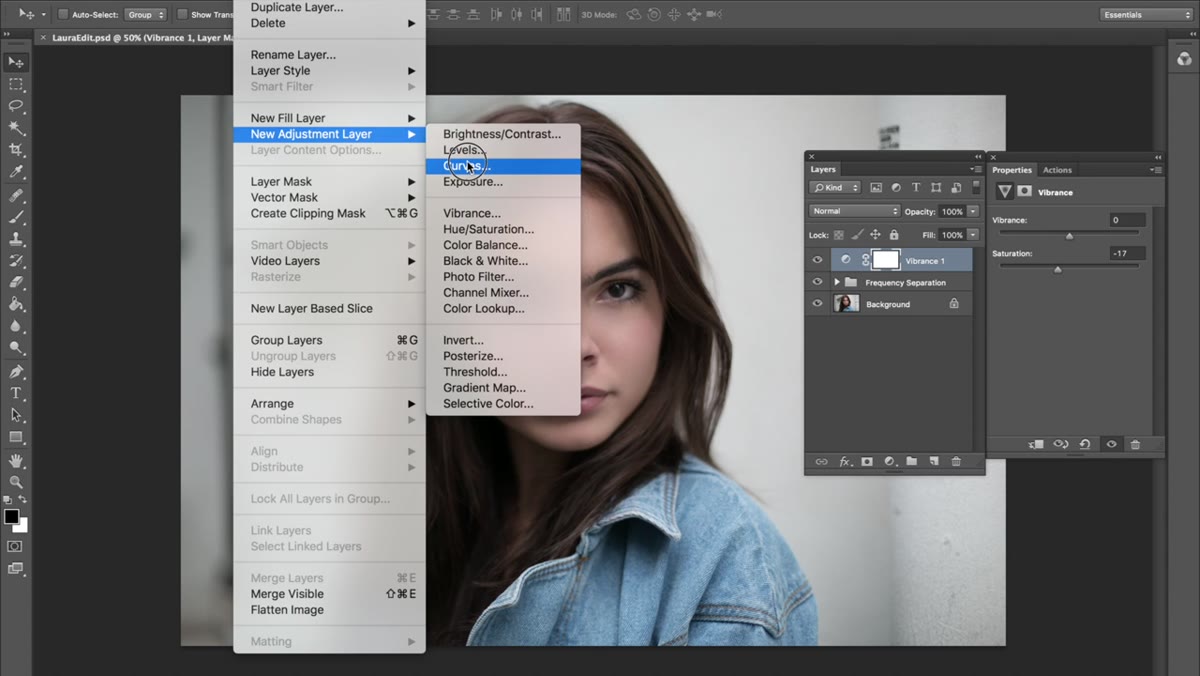Hide the Vibrance 1 layer
The width and height of the screenshot is (1200, 676).
817,260
